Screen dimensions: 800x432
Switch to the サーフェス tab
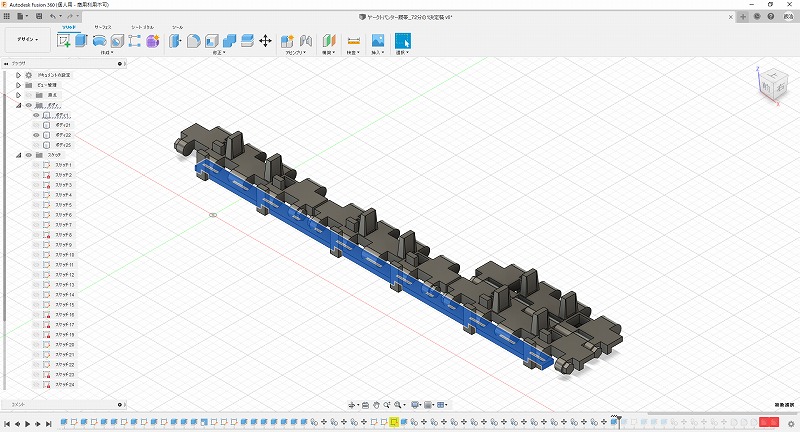click(103, 27)
